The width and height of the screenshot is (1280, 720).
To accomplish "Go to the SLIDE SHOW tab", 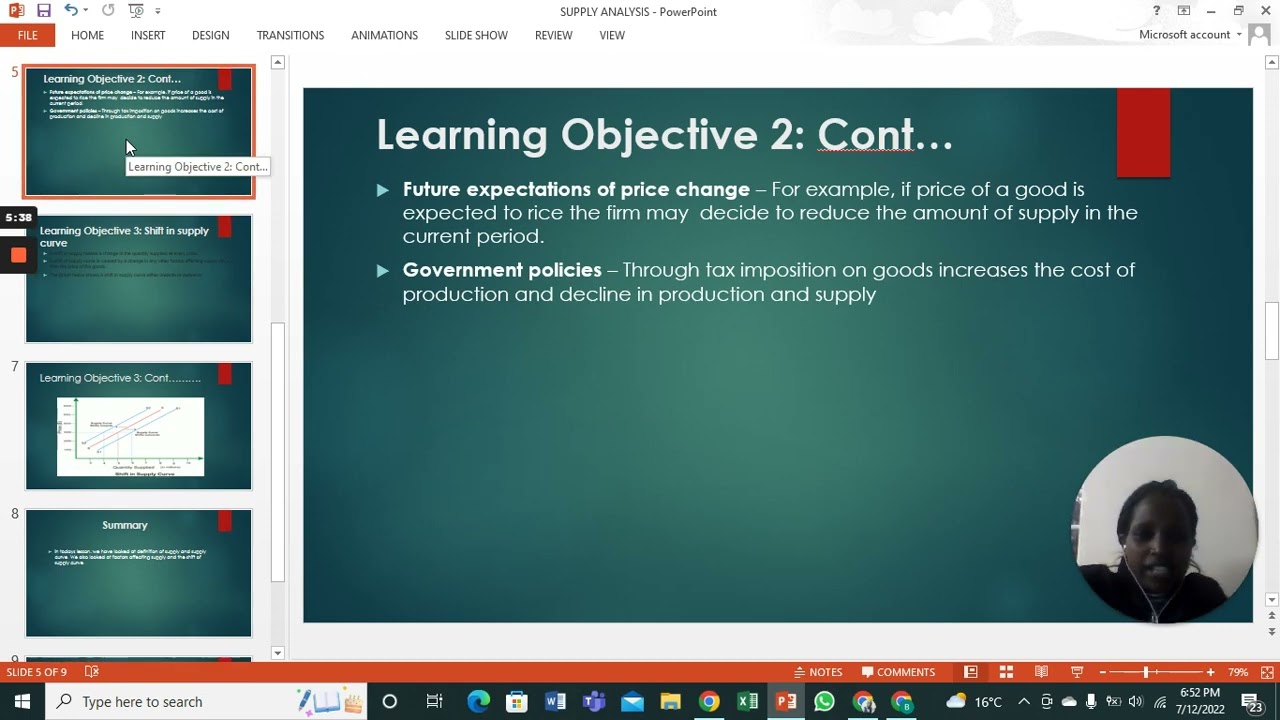I will (x=476, y=35).
